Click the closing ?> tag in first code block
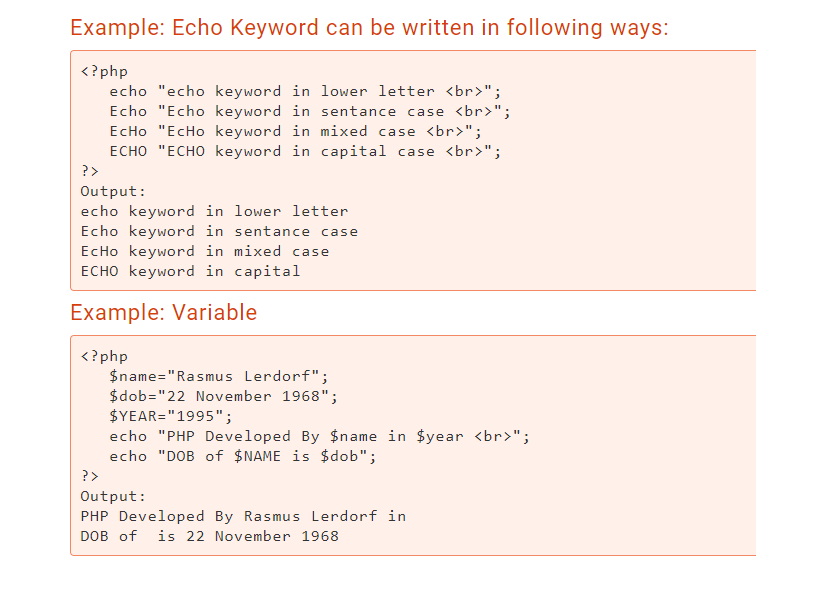The image size is (834, 594). (x=90, y=171)
